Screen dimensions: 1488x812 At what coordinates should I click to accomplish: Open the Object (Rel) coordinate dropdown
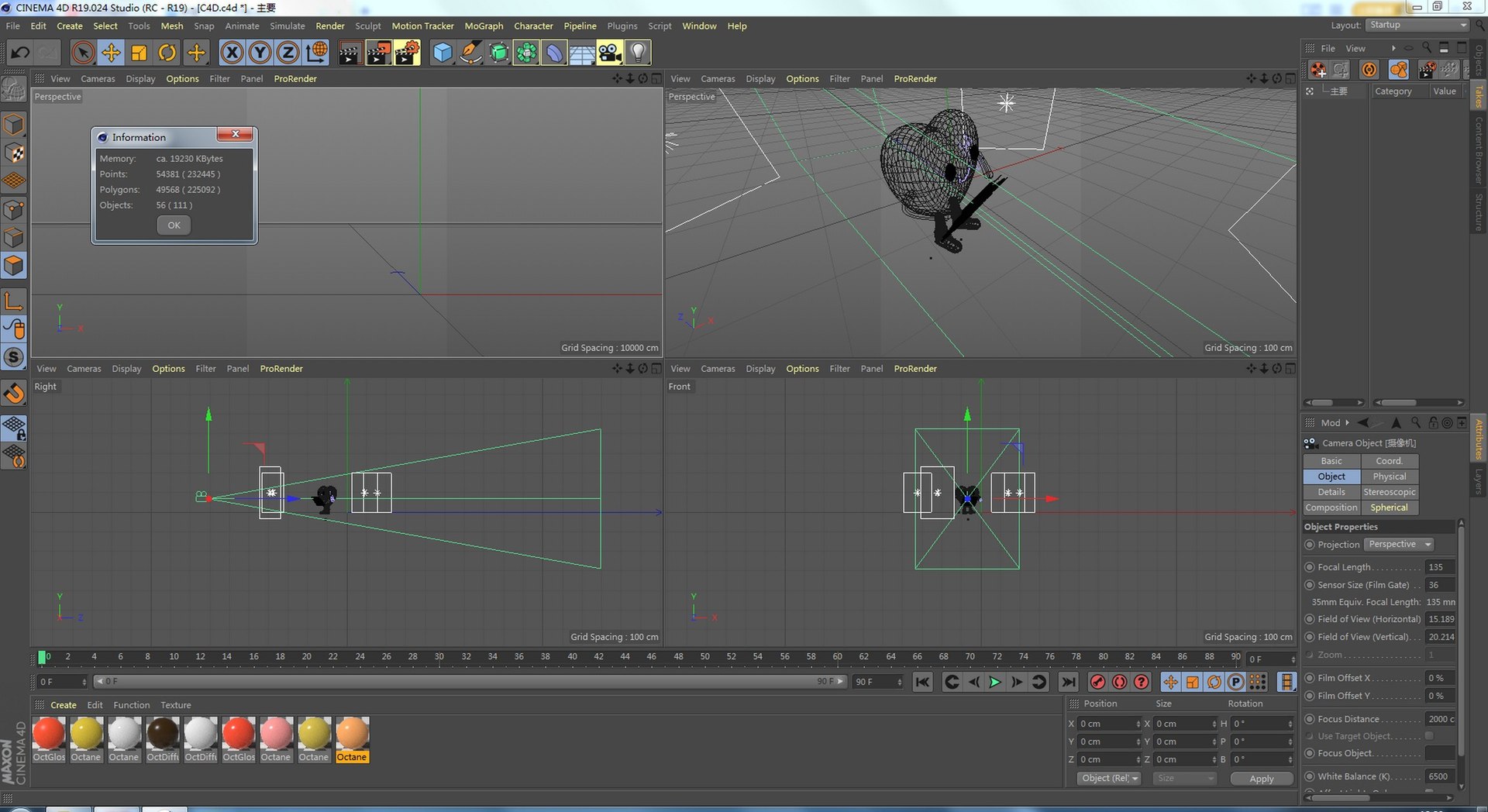tap(1109, 779)
